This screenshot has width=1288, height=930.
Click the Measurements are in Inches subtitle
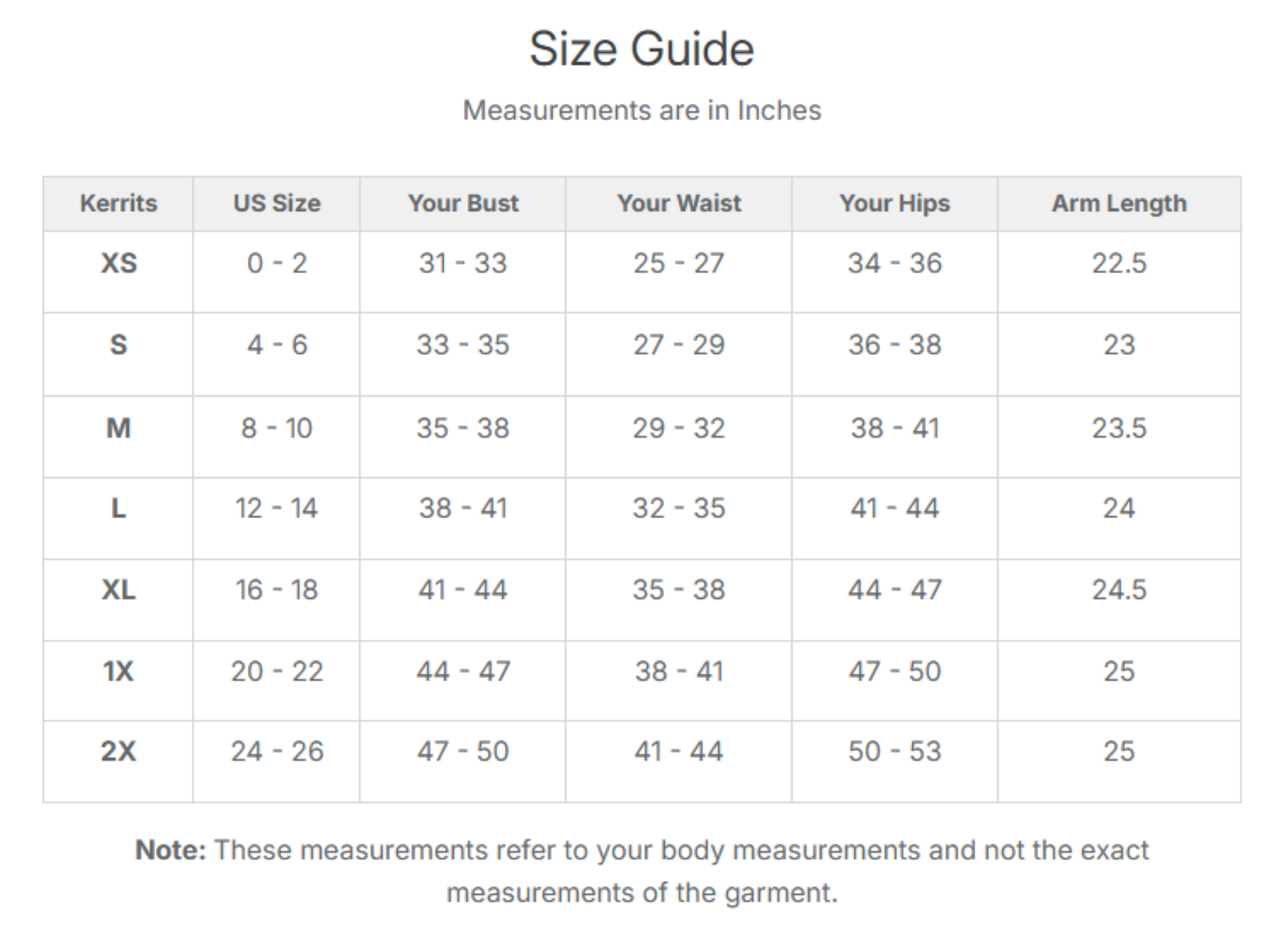pos(642,110)
